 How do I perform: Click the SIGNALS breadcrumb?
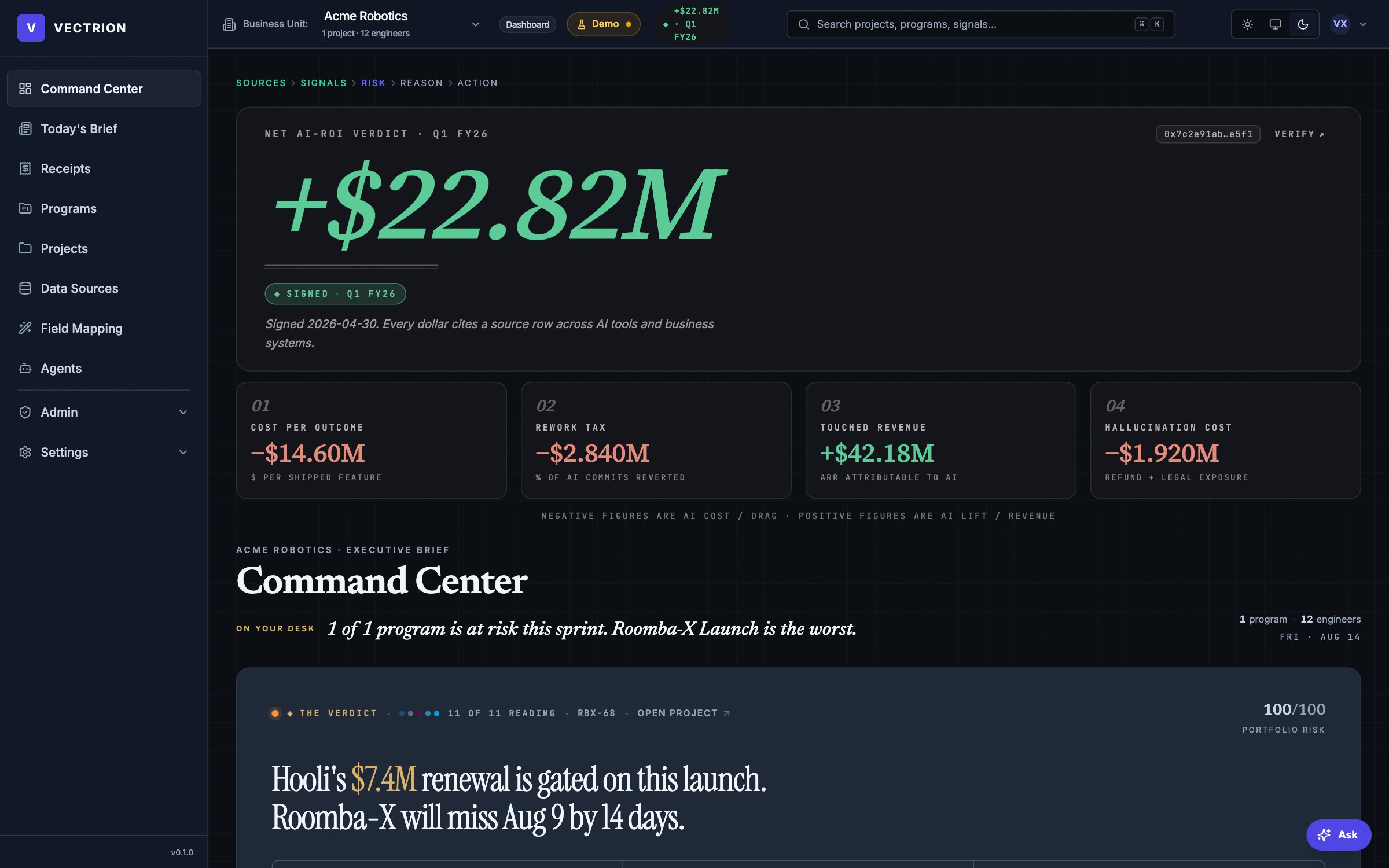click(324, 83)
